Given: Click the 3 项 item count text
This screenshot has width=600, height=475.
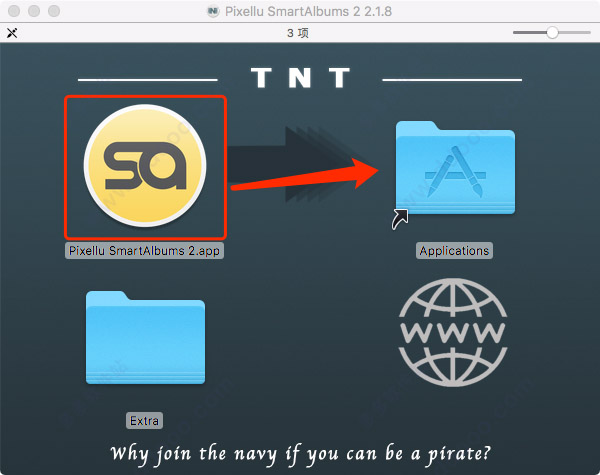Looking at the screenshot, I should pyautogui.click(x=298, y=33).
